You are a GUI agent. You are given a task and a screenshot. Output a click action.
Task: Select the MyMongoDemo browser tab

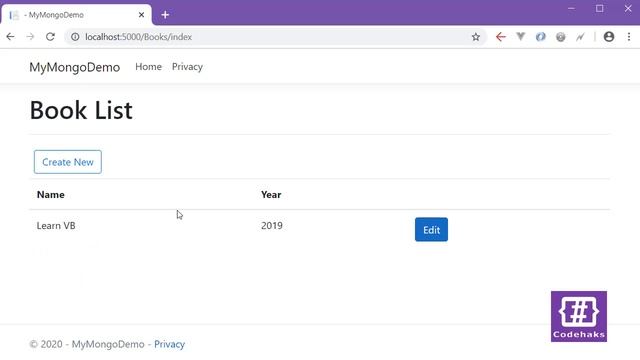click(x=76, y=15)
